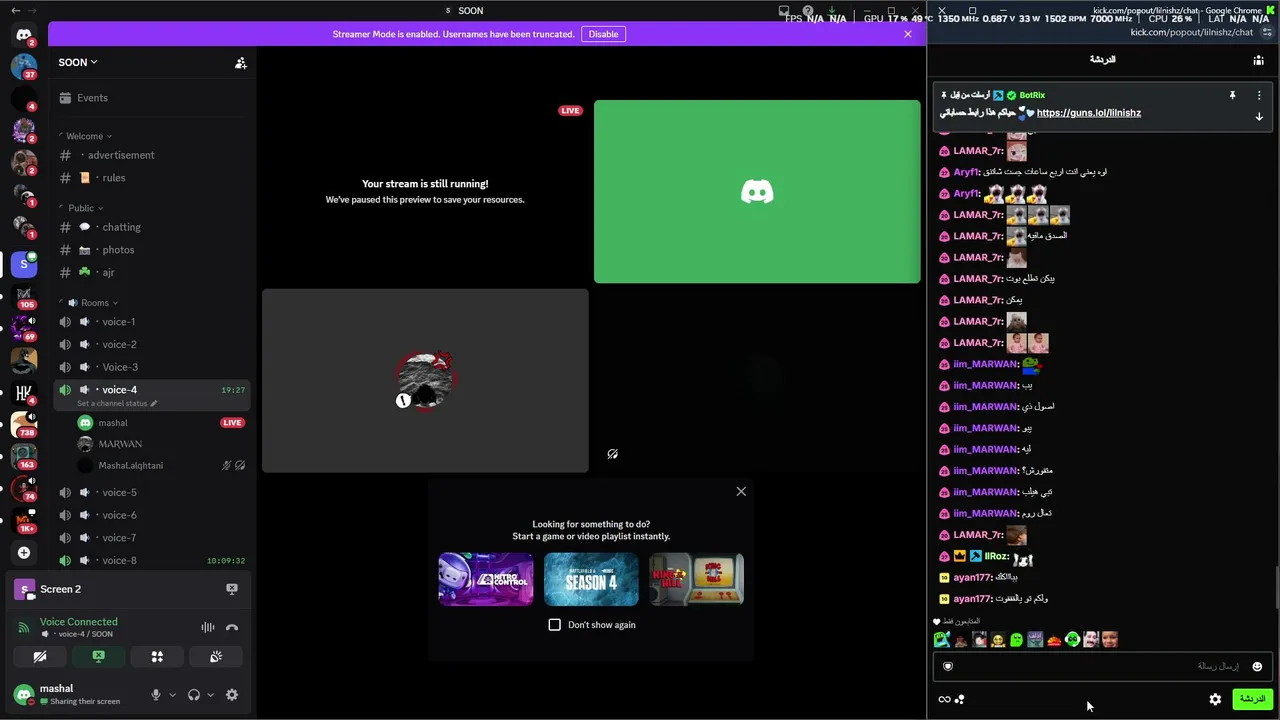Open the activities launcher button
Viewport: 1280px width, 720px height.
coord(157,657)
